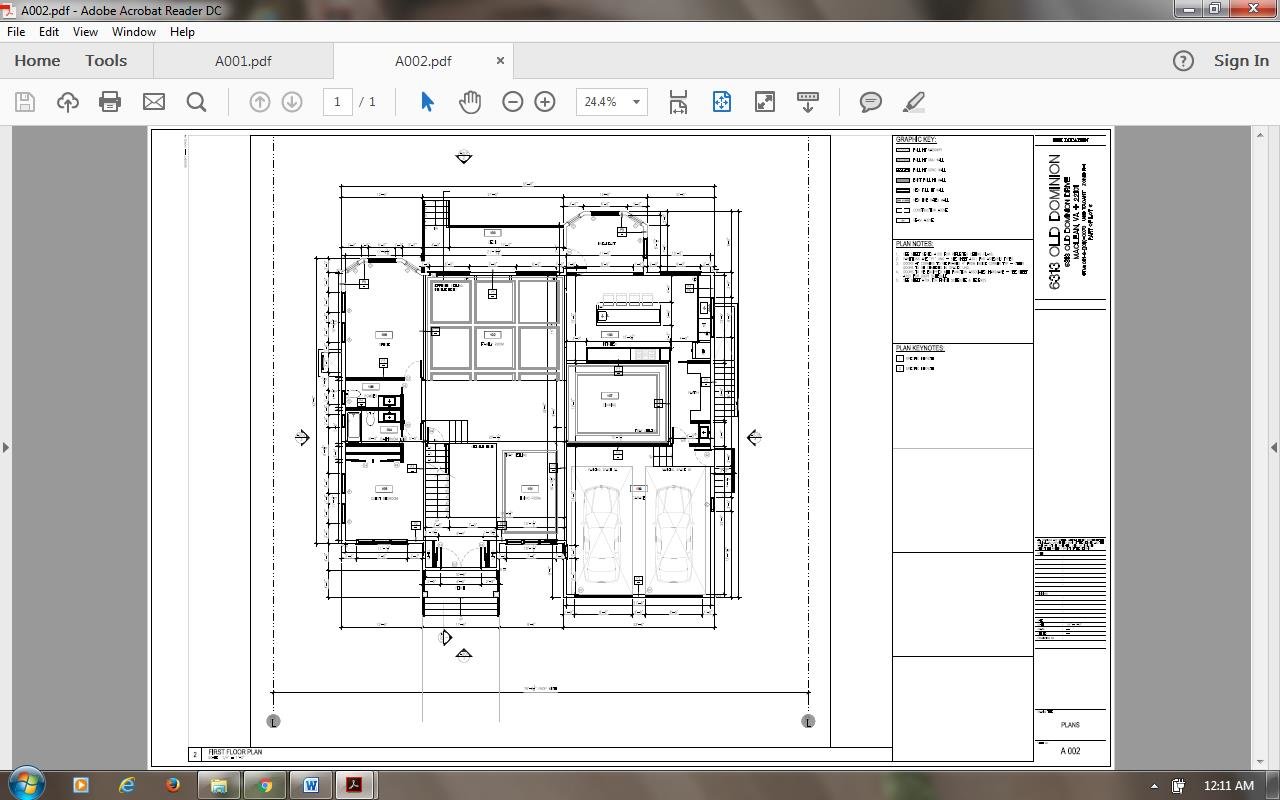Open the Add Comment tool
1280x800 pixels.
pyautogui.click(x=869, y=101)
